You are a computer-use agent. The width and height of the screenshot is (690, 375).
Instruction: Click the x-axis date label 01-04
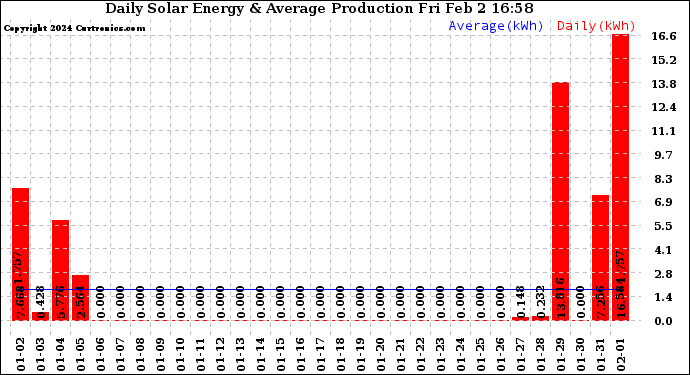(61, 355)
